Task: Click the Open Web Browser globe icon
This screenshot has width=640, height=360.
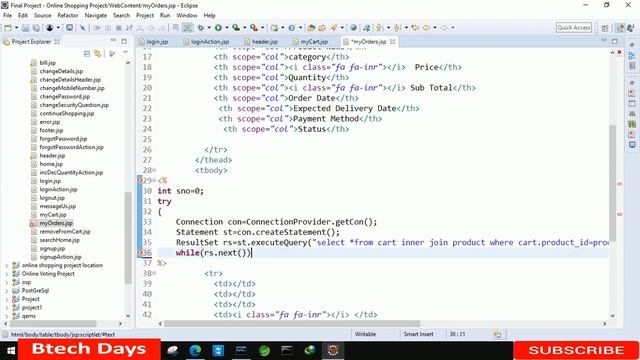Action: tap(353, 28)
